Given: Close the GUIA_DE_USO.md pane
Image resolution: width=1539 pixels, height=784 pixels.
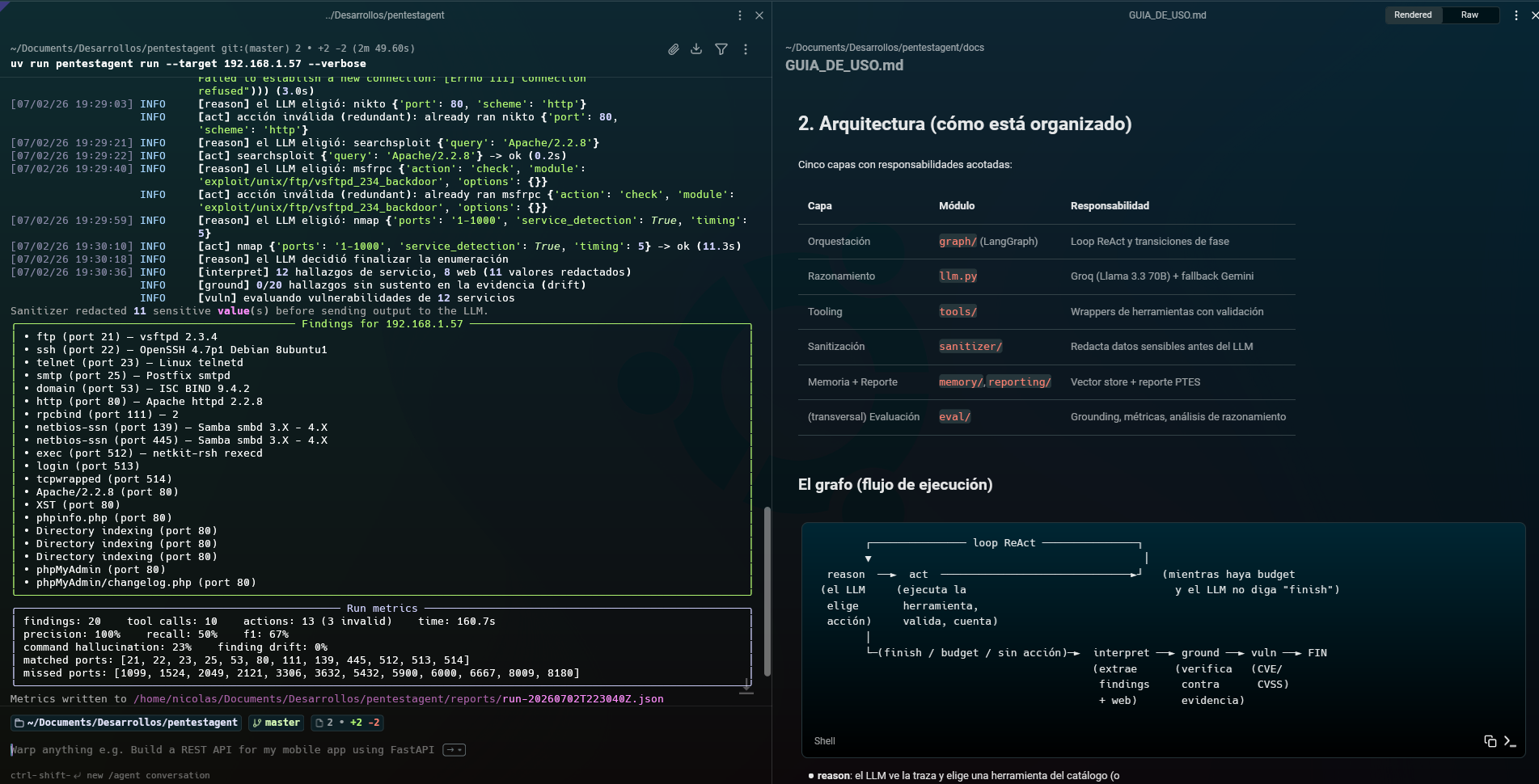Looking at the screenshot, I should coord(1534,15).
